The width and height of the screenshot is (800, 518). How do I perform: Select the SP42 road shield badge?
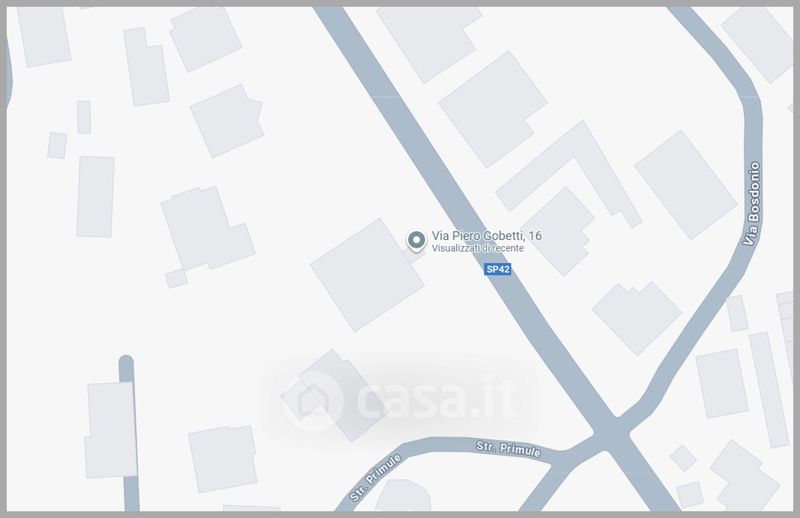pos(497,269)
